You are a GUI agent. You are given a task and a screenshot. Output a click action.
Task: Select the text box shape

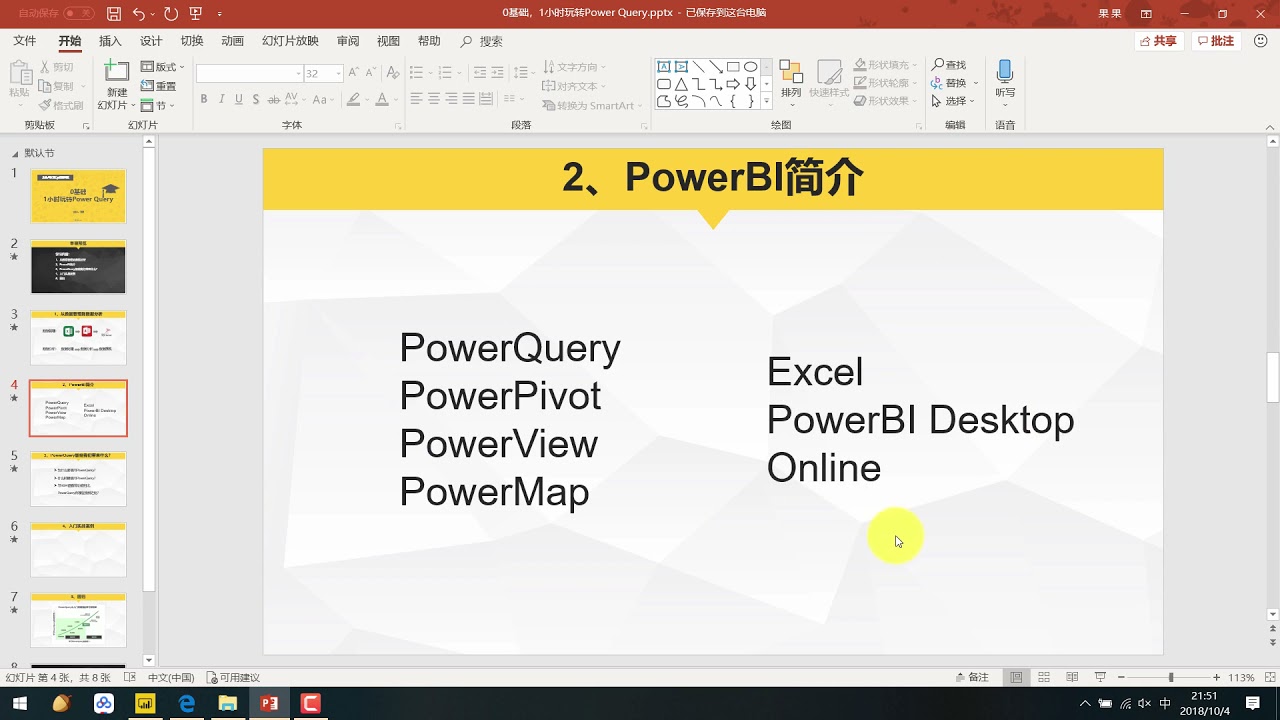click(664, 67)
